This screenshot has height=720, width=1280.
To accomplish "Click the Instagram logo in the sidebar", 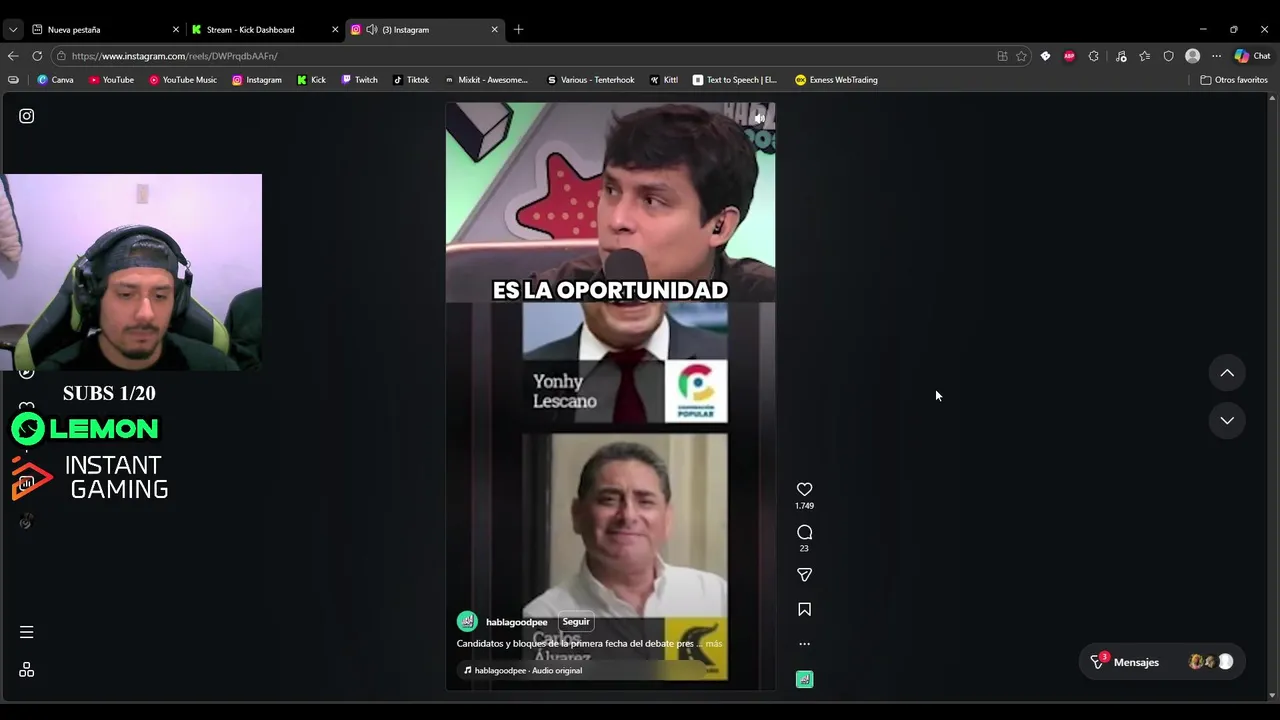I will click(x=27, y=116).
